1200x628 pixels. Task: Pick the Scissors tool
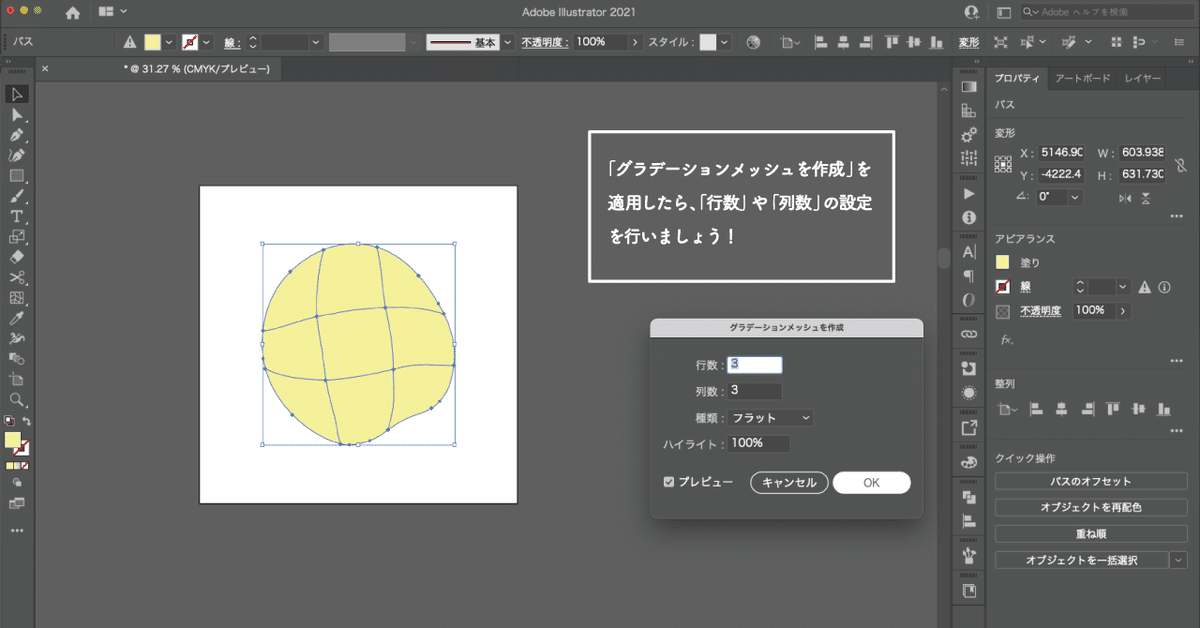(17, 277)
